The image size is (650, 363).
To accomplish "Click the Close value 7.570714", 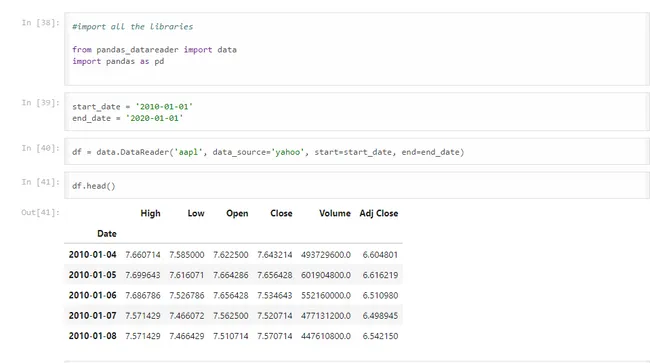I will (274, 336).
